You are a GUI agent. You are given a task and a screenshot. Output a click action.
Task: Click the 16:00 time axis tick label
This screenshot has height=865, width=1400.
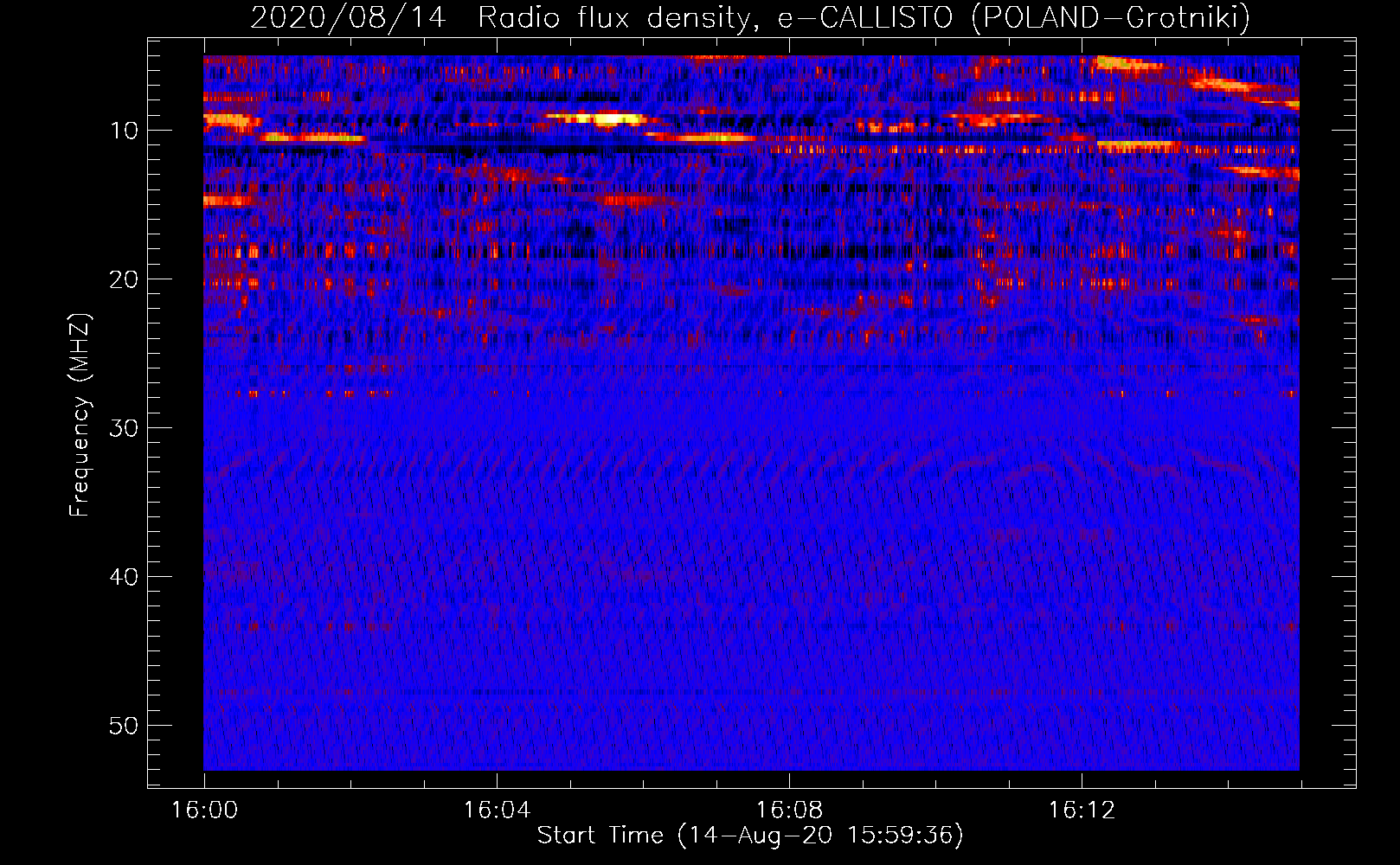tap(204, 811)
